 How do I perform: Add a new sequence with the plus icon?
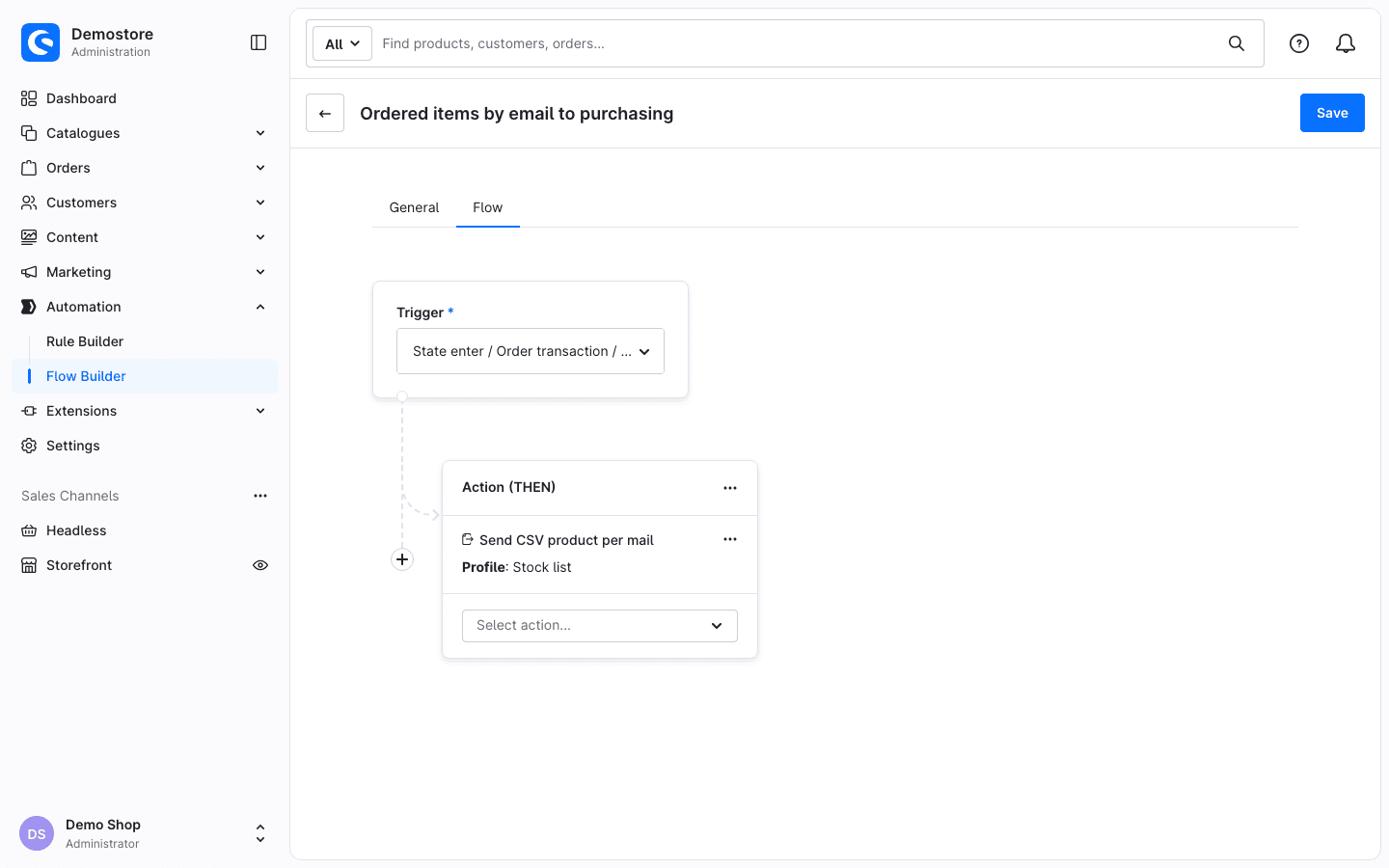tap(402, 559)
